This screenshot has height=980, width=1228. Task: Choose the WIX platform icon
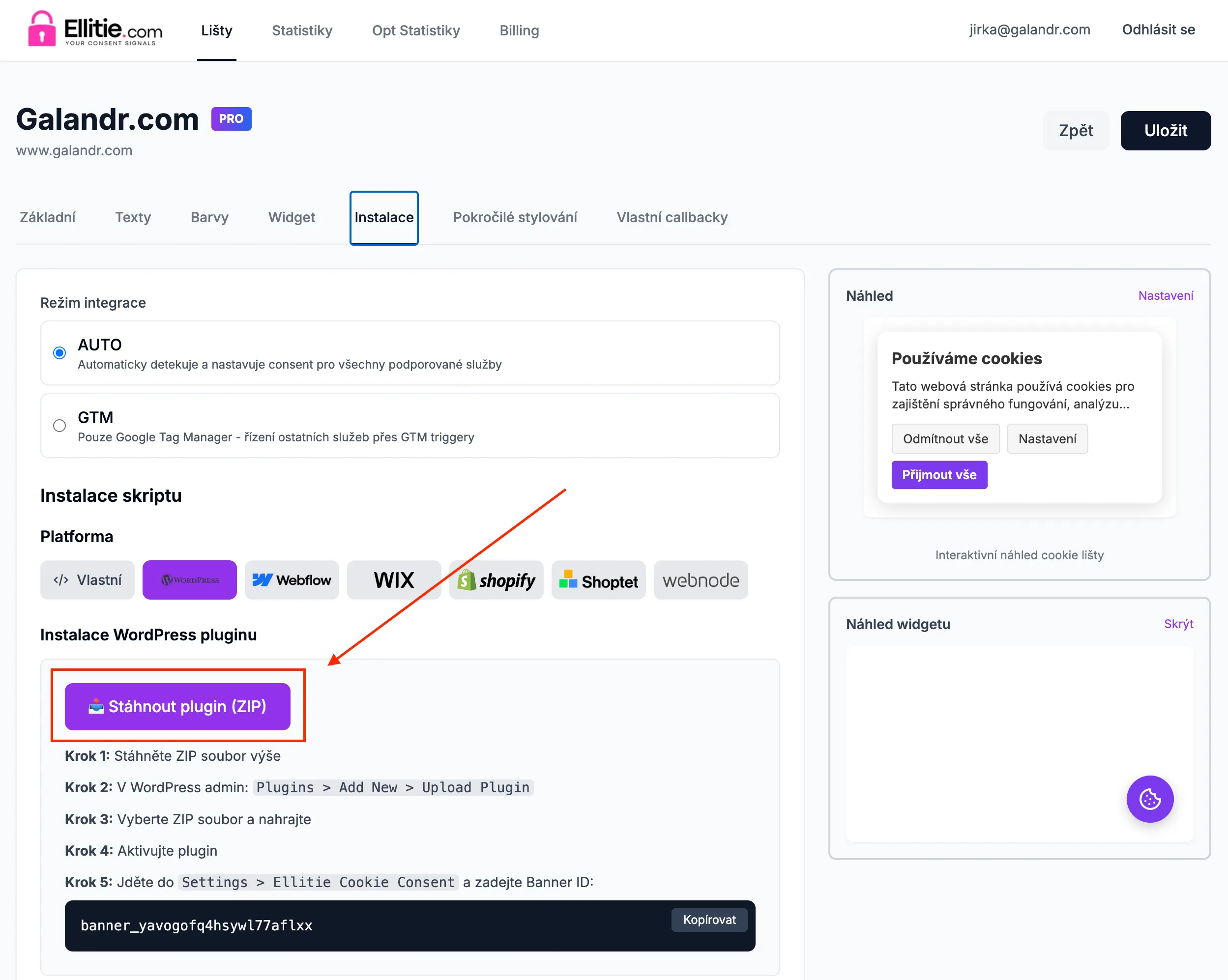pos(394,579)
